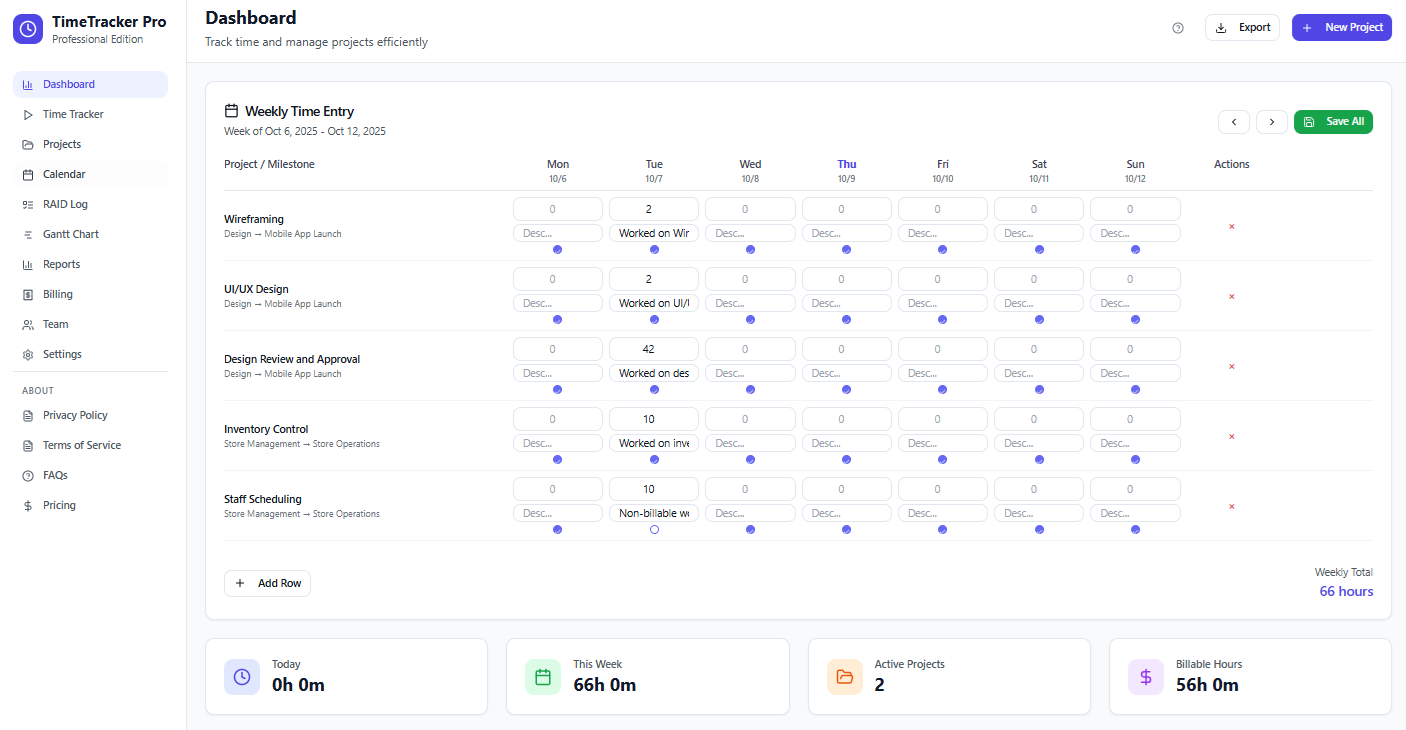
Task: Click the help question-mark icon near Export
Action: pyautogui.click(x=1177, y=27)
